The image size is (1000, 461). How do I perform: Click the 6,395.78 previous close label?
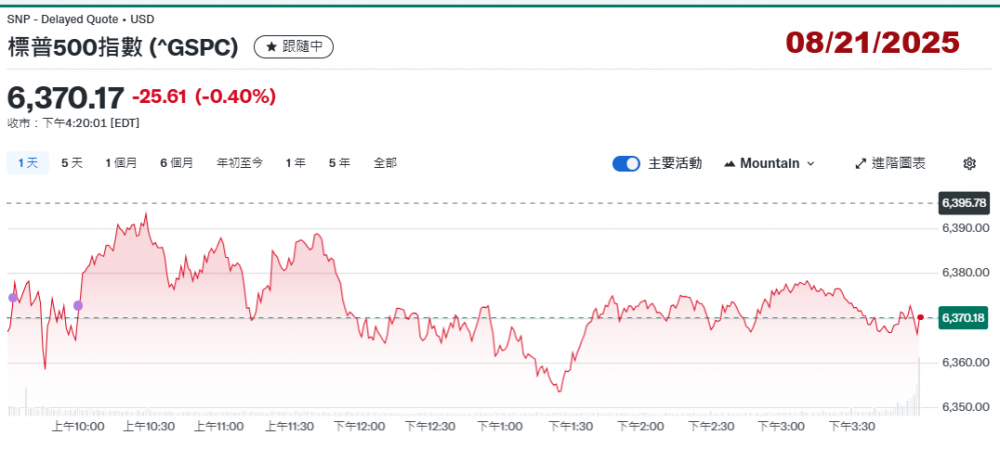963,203
